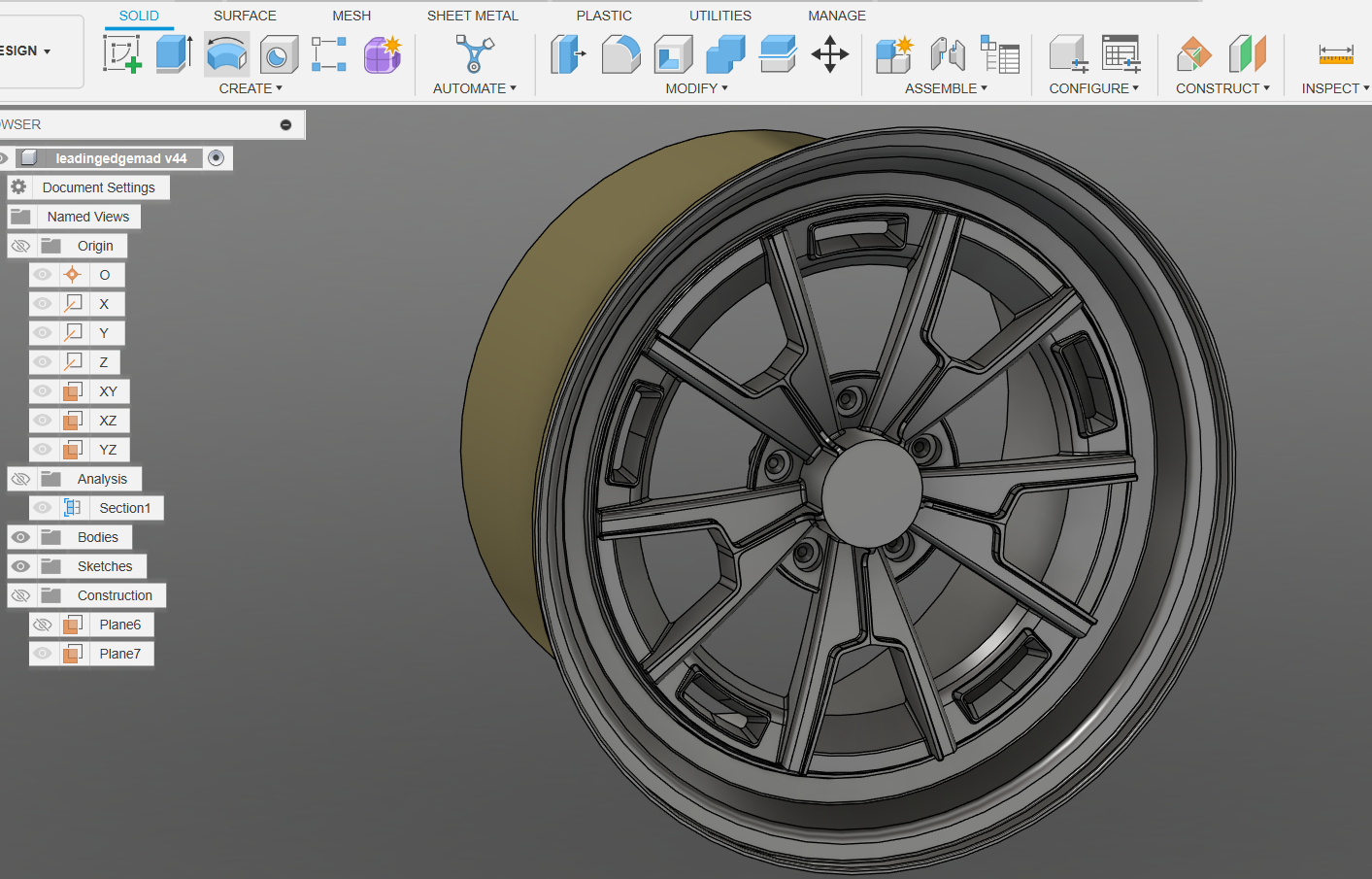Select the Create Sketch tool
Screen dimensions: 1372x879
122,54
